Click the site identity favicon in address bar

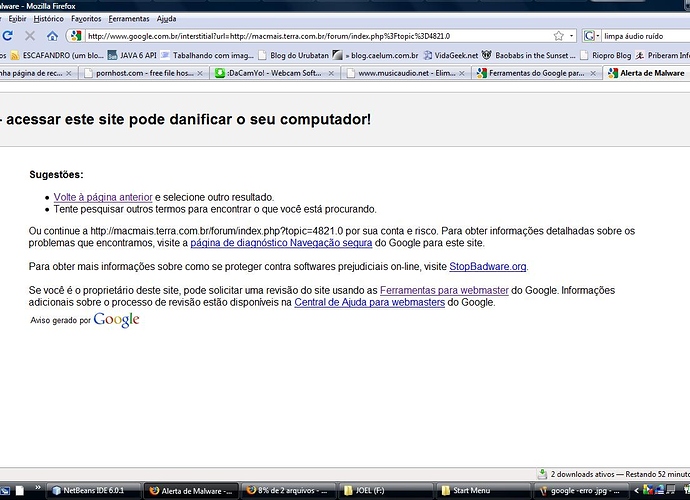(76, 36)
